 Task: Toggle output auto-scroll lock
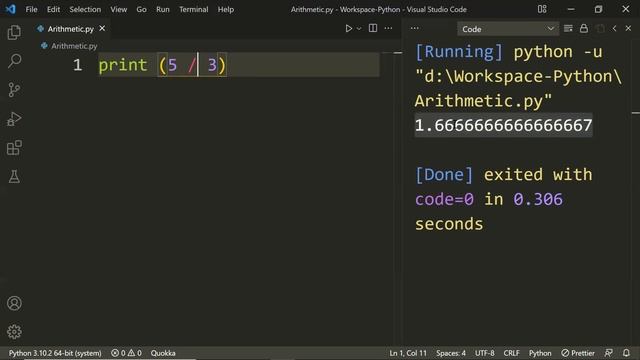584,28
